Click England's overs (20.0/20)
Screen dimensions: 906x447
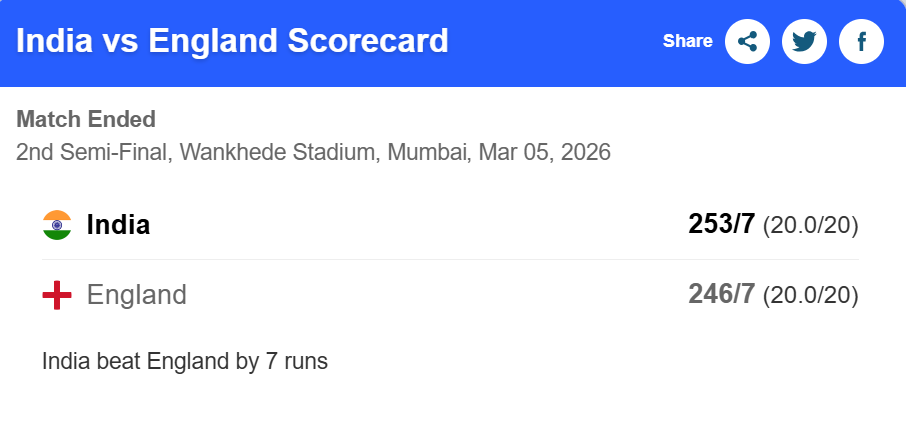click(x=810, y=296)
